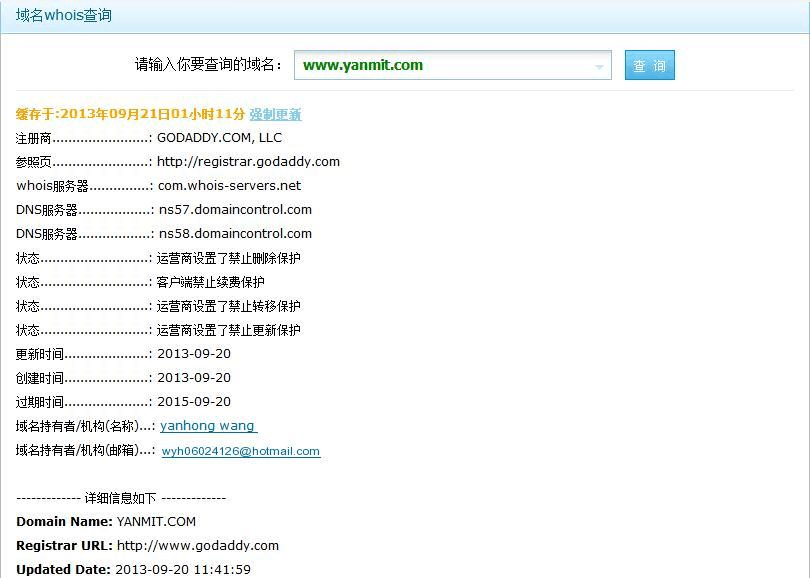Image resolution: width=810 pixels, height=578 pixels.
Task: Click the Updated Date 2013-09-20 11:41:59 value
Action: [x=183, y=570]
